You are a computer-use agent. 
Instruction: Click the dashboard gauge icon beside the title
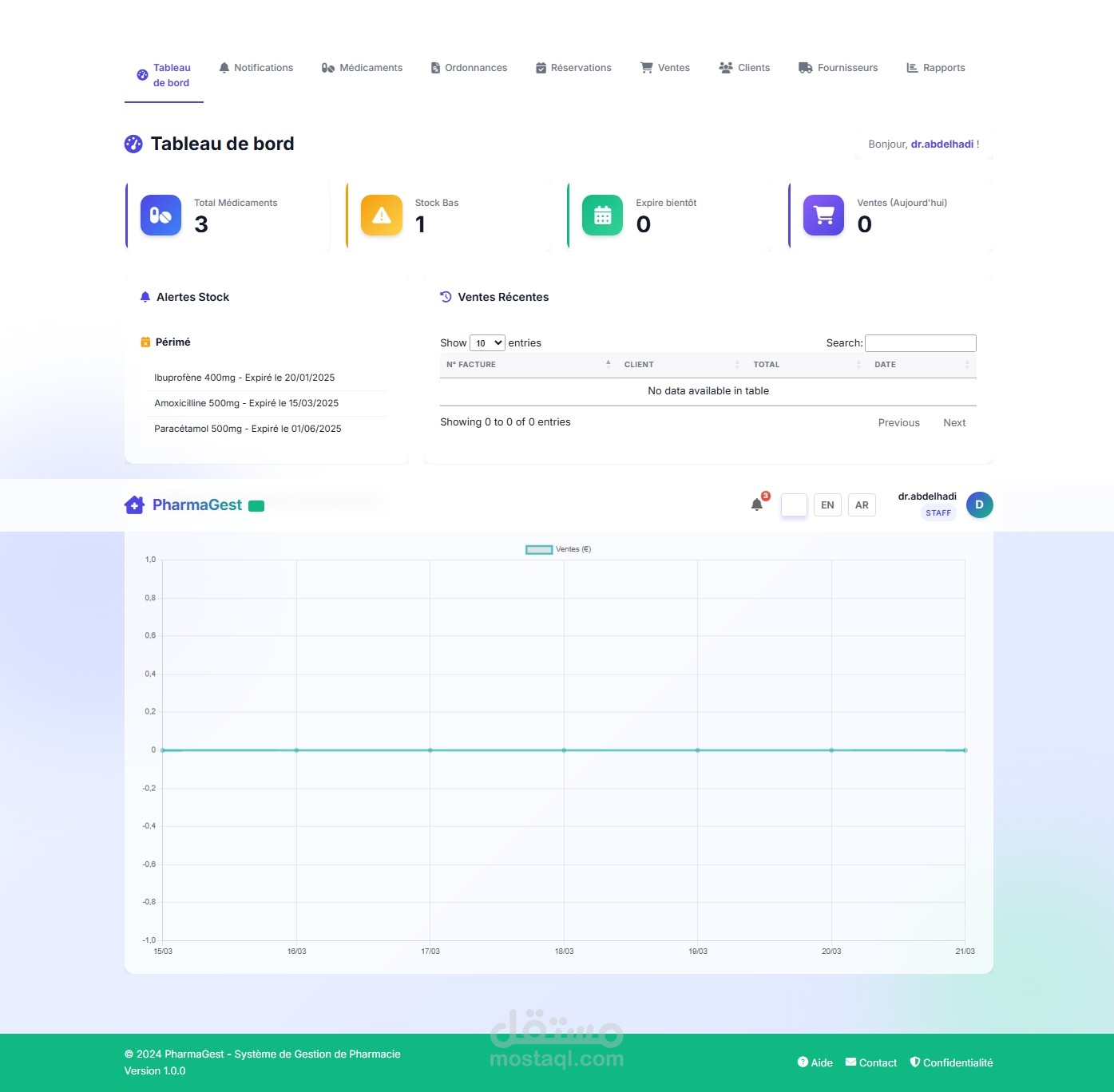click(133, 144)
